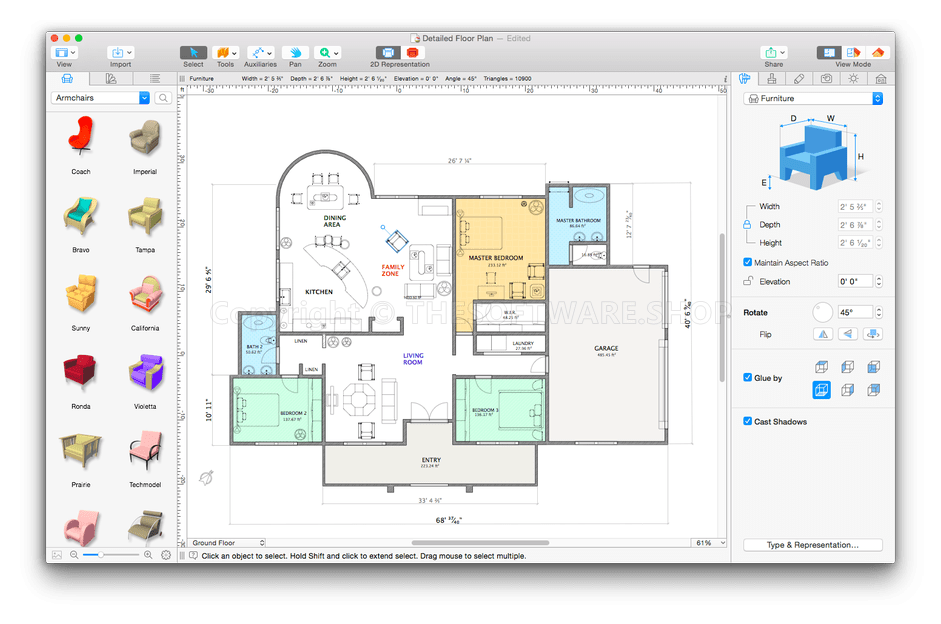Select Glue by back-face cube icon
The image size is (941, 624).
874,390
